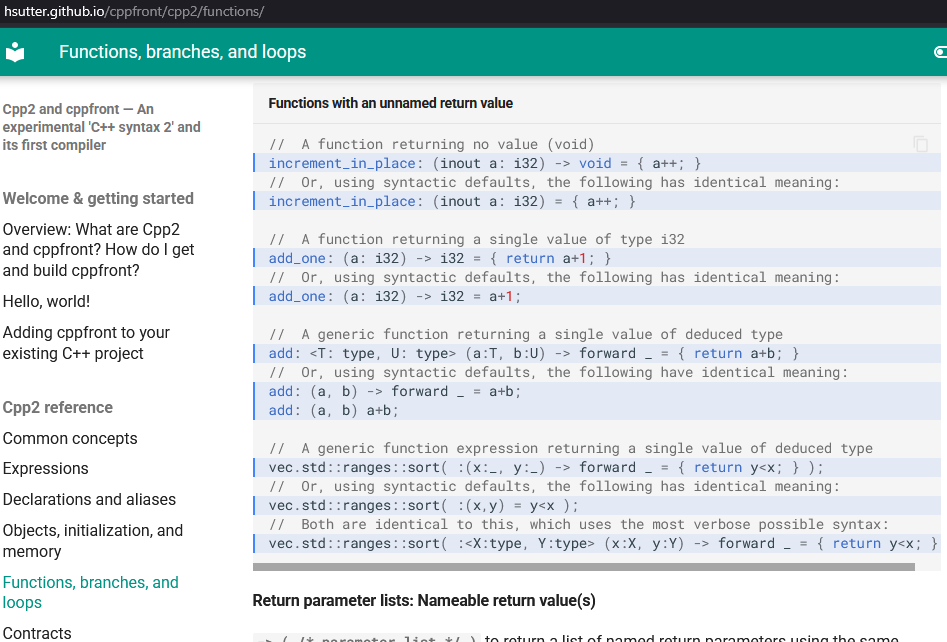947x642 pixels.
Task: Go to Common concepts page
Action: click(70, 438)
